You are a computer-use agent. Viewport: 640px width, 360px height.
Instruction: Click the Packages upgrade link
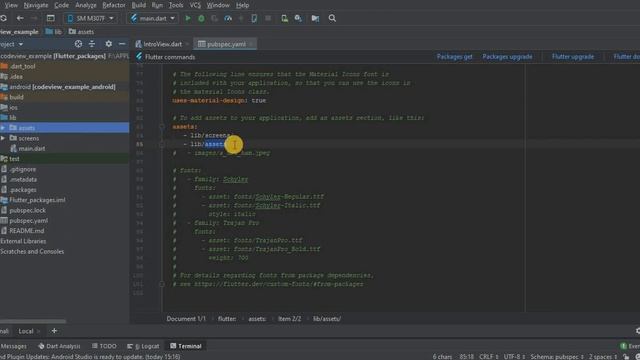507,57
